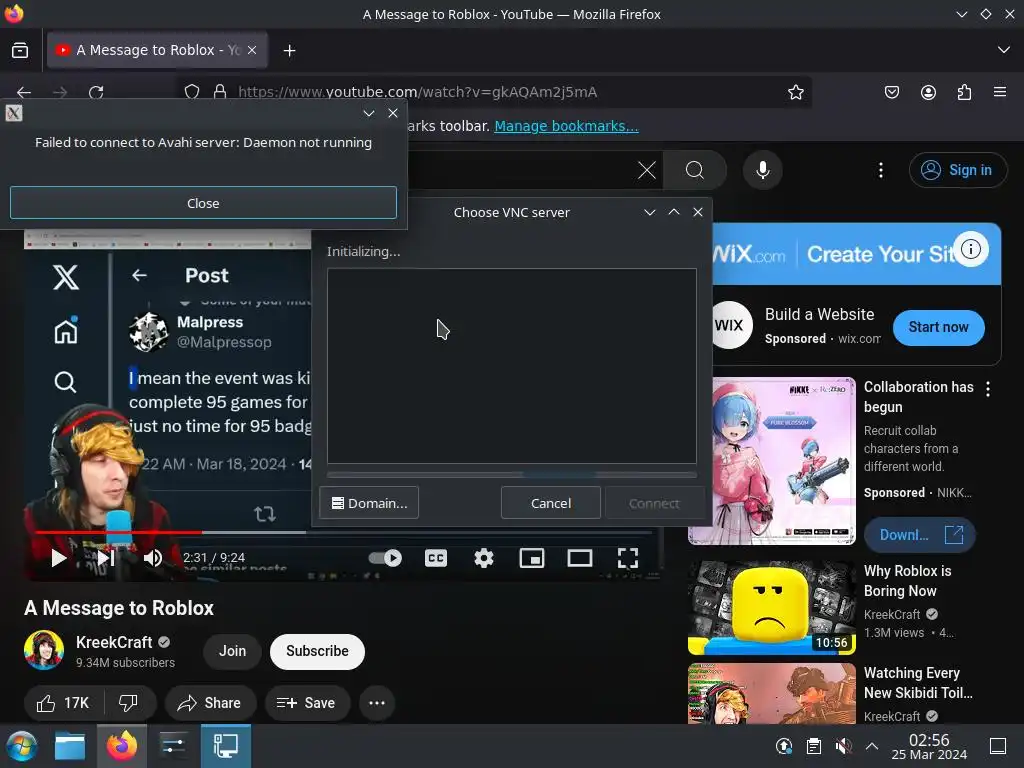1024x768 pixels.
Task: Skip to next video button
Action: click(x=106, y=558)
